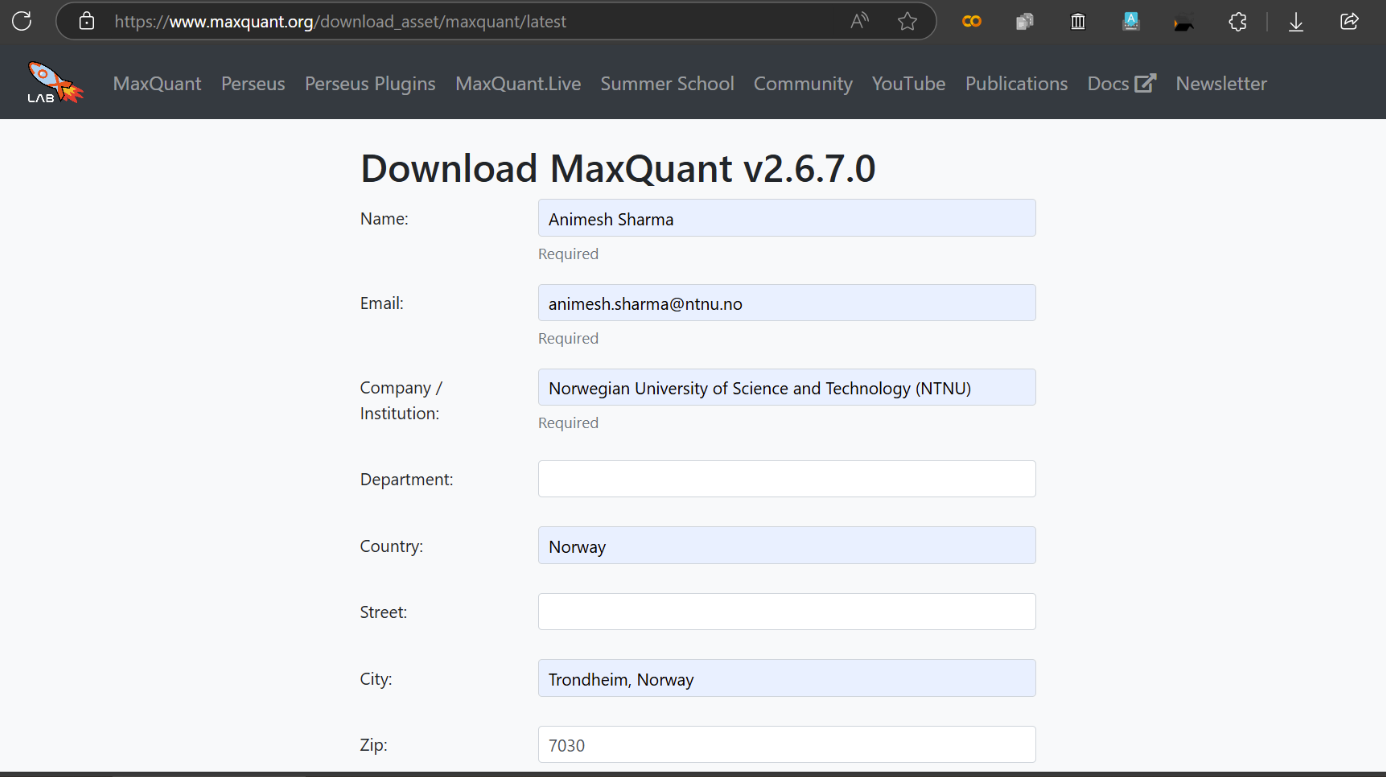Click the "Street:" label

[x=384, y=612]
